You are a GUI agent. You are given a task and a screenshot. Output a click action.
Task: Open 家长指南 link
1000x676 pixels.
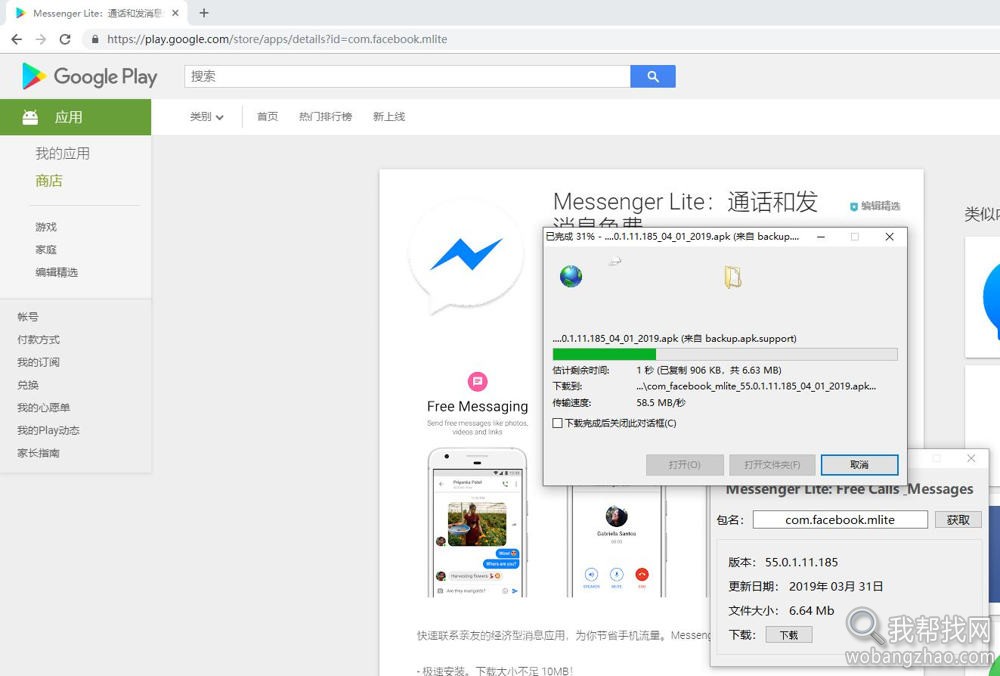click(x=38, y=453)
